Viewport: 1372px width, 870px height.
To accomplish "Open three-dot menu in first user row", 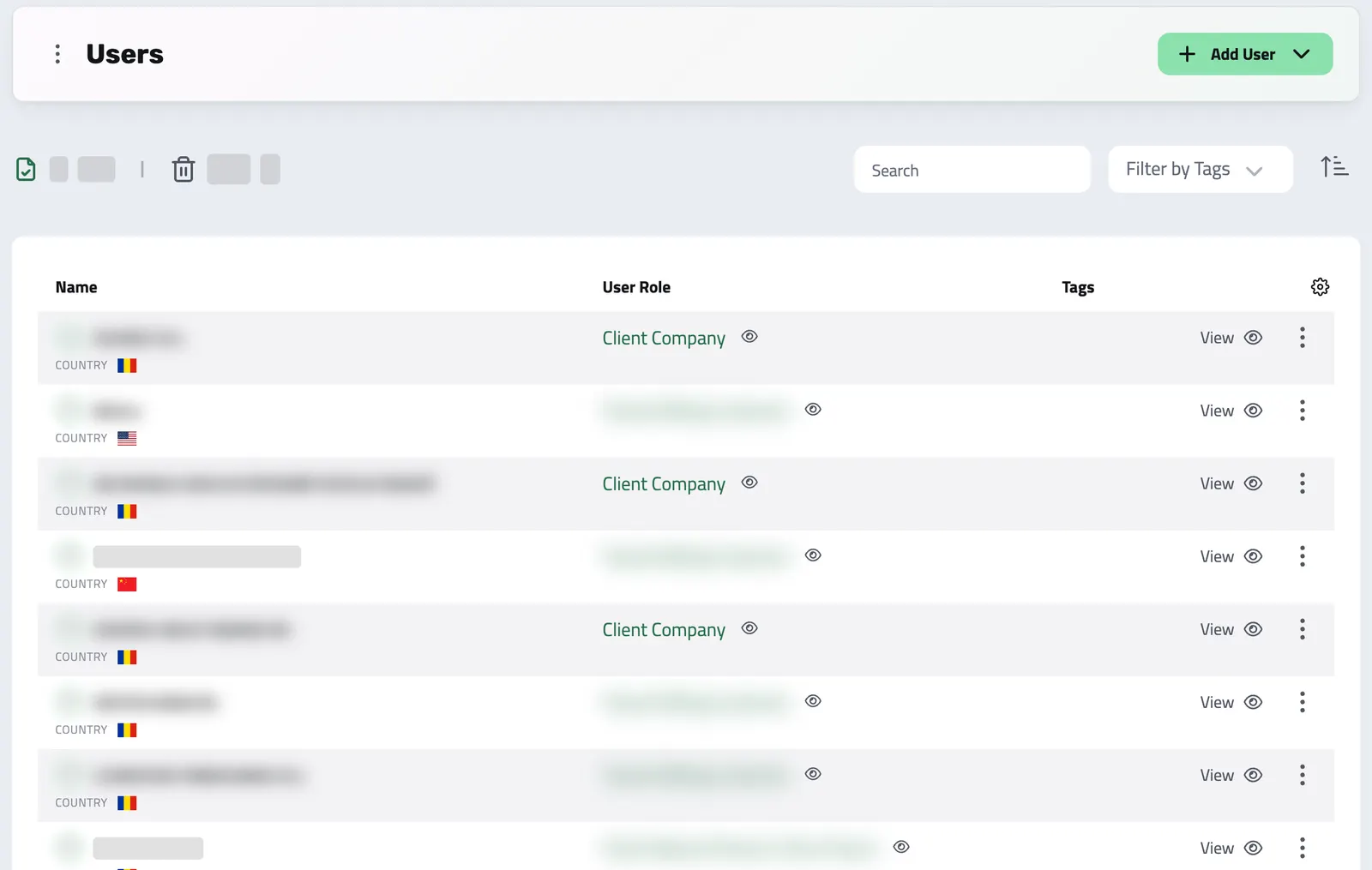I will click(x=1303, y=338).
